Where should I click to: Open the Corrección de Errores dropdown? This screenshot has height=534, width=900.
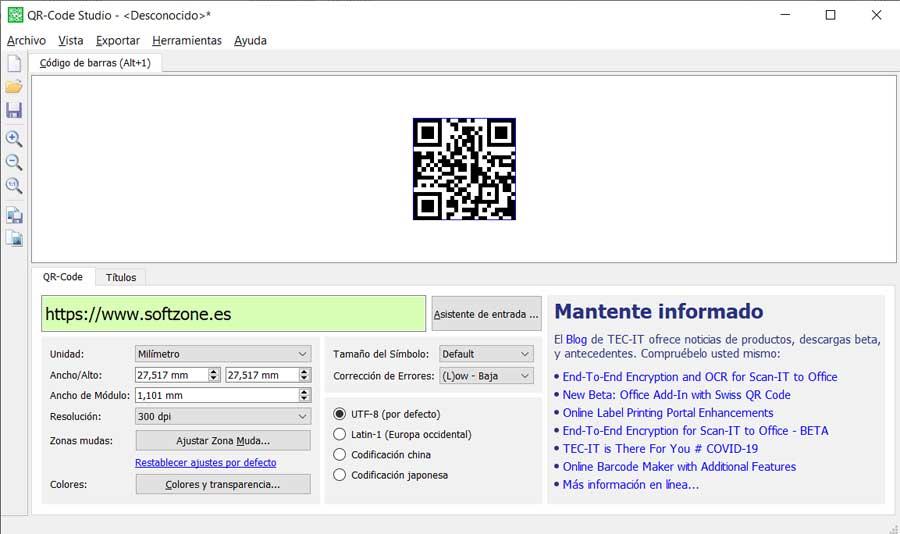(486, 376)
